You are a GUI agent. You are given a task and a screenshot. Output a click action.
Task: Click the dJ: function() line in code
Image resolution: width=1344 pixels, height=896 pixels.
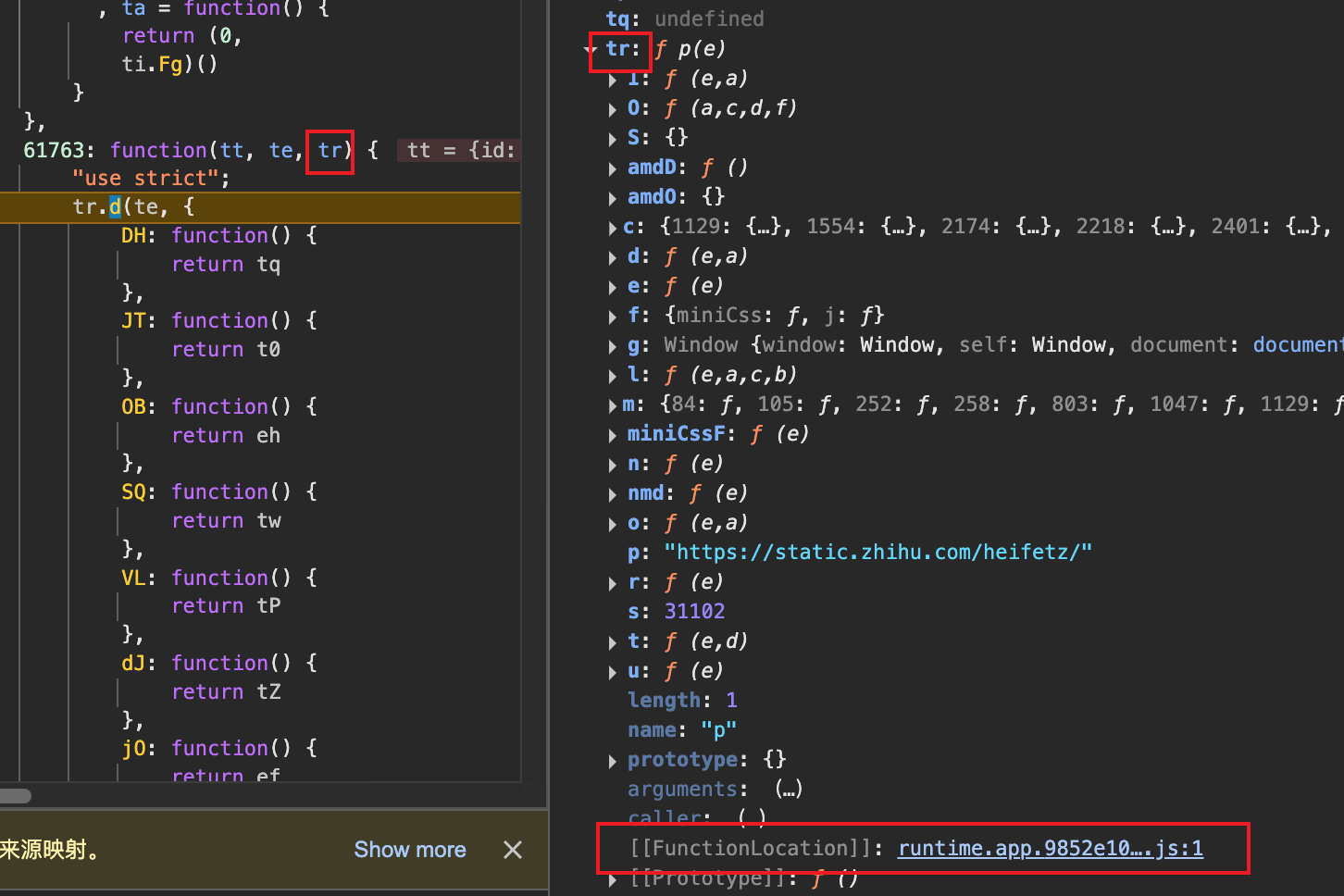pos(219,663)
